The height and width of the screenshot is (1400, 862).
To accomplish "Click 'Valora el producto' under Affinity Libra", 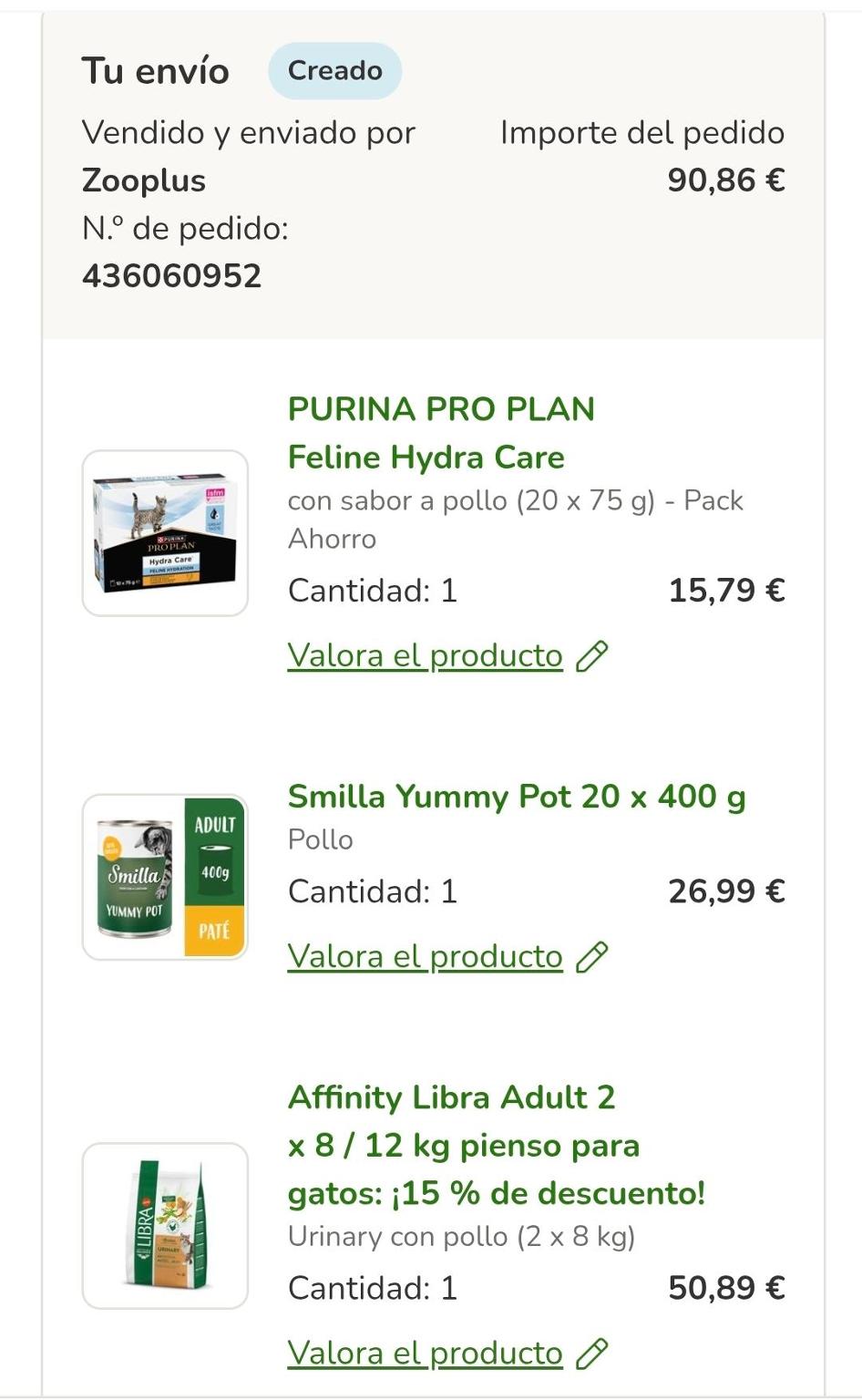I will tap(426, 1354).
